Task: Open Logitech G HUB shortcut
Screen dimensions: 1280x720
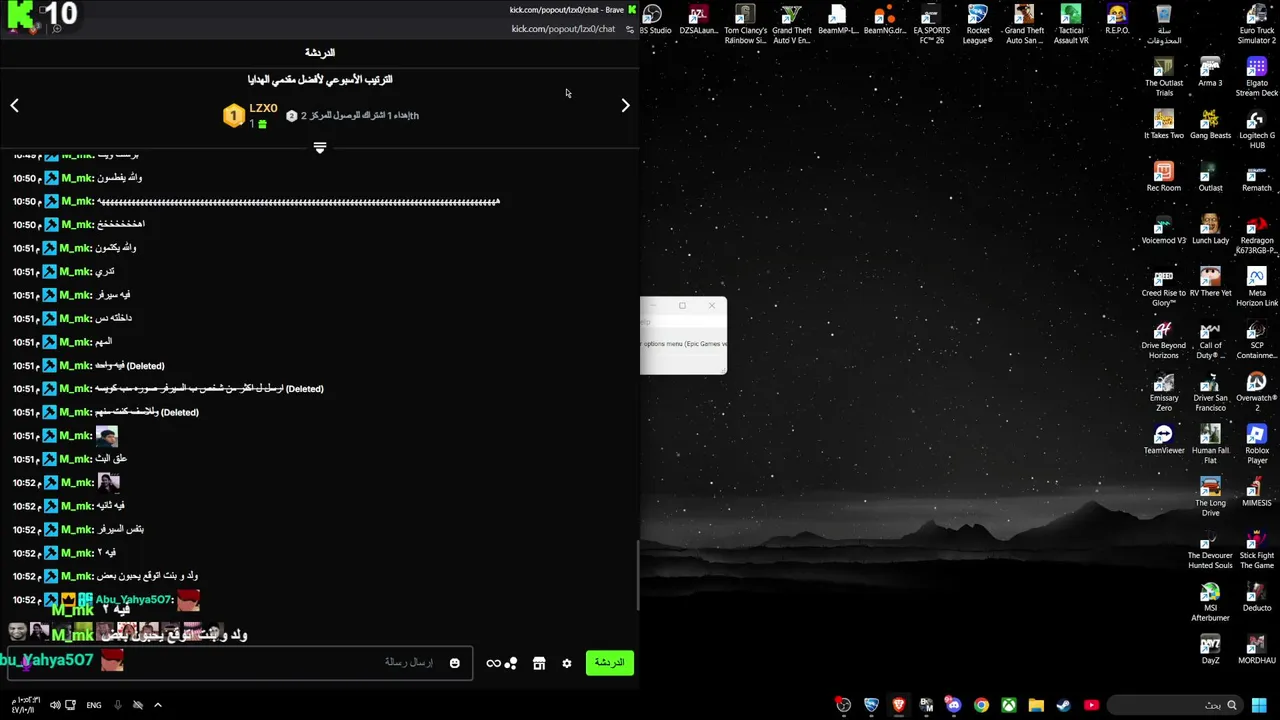Action: coord(1257,129)
